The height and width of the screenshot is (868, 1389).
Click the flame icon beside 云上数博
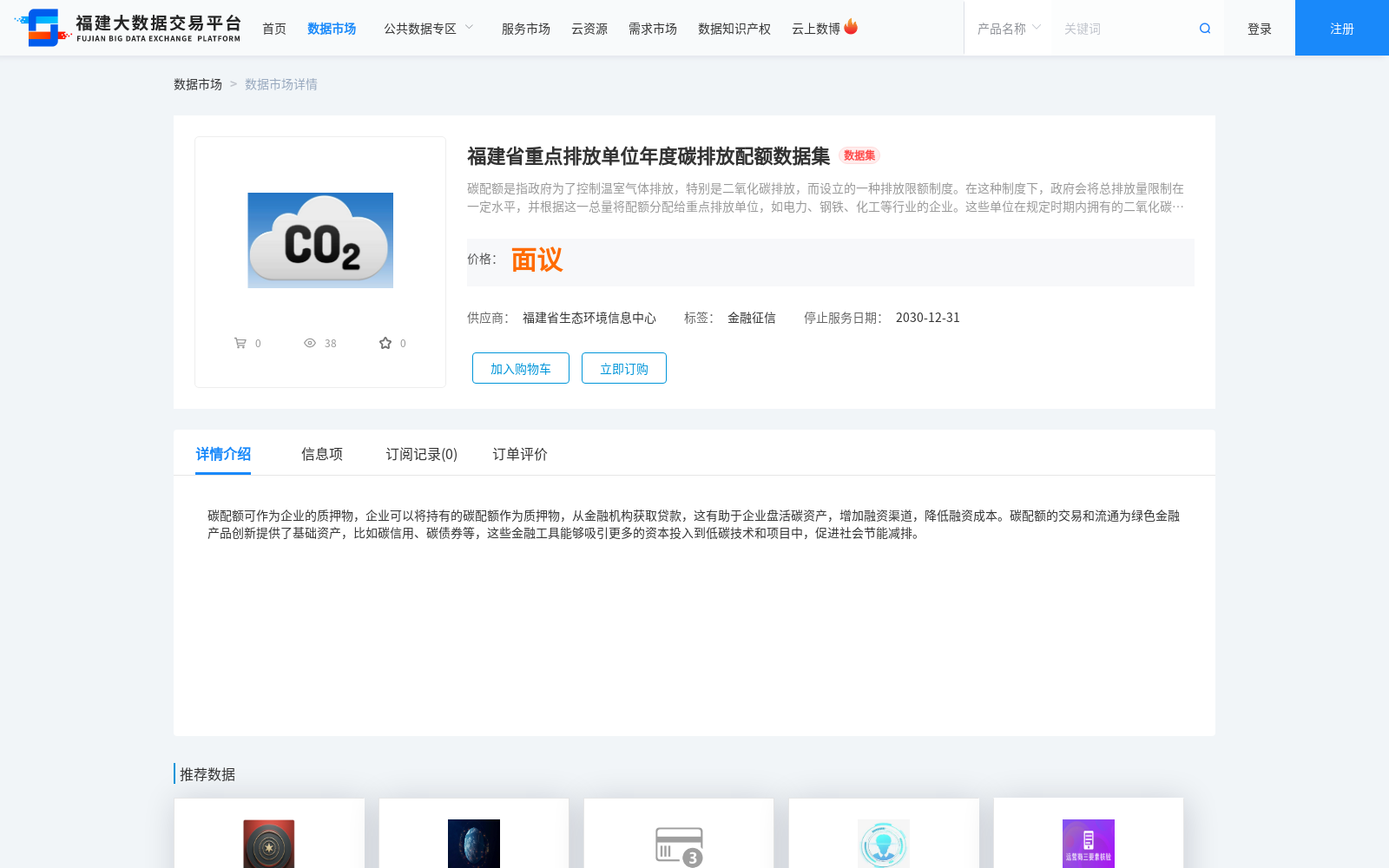click(851, 27)
